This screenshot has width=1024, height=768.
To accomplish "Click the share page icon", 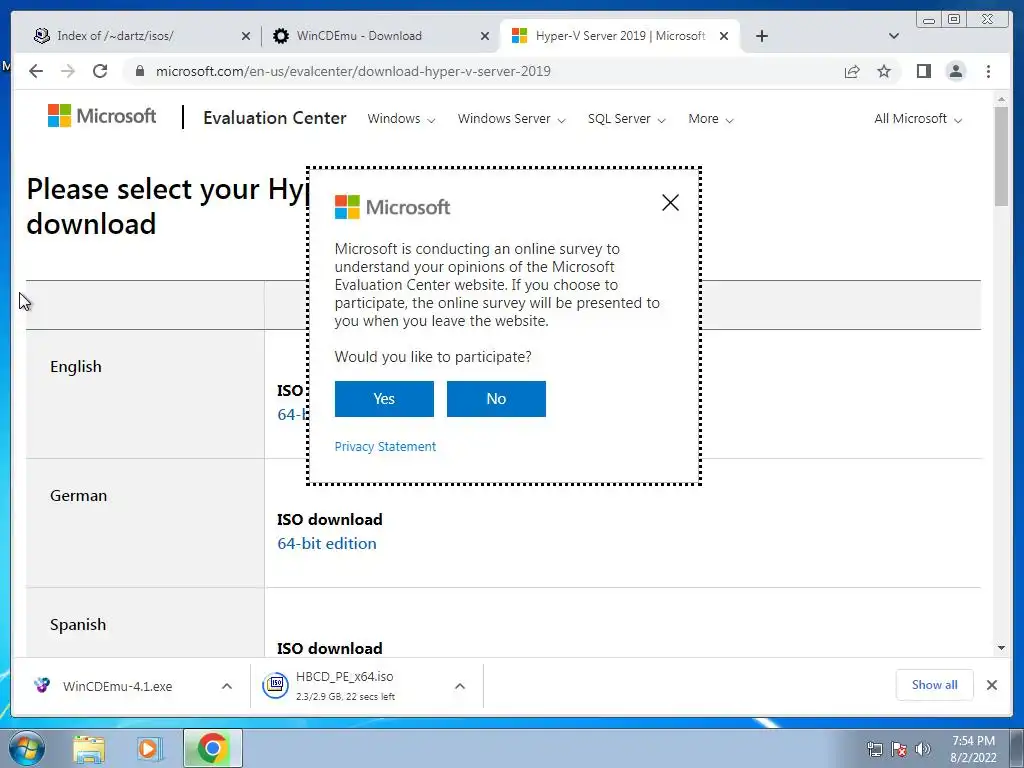I will [x=852, y=71].
